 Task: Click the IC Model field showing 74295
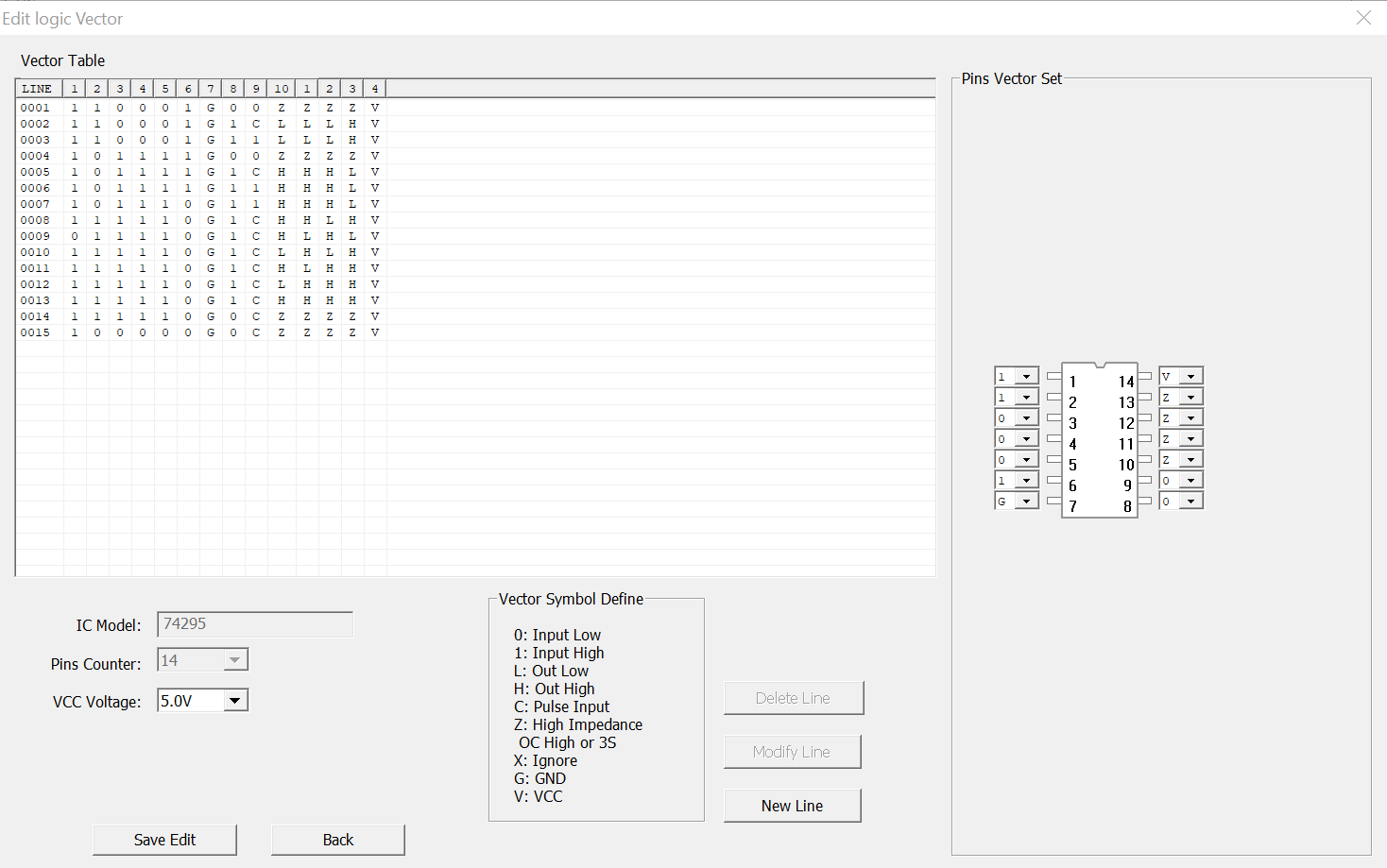(255, 624)
